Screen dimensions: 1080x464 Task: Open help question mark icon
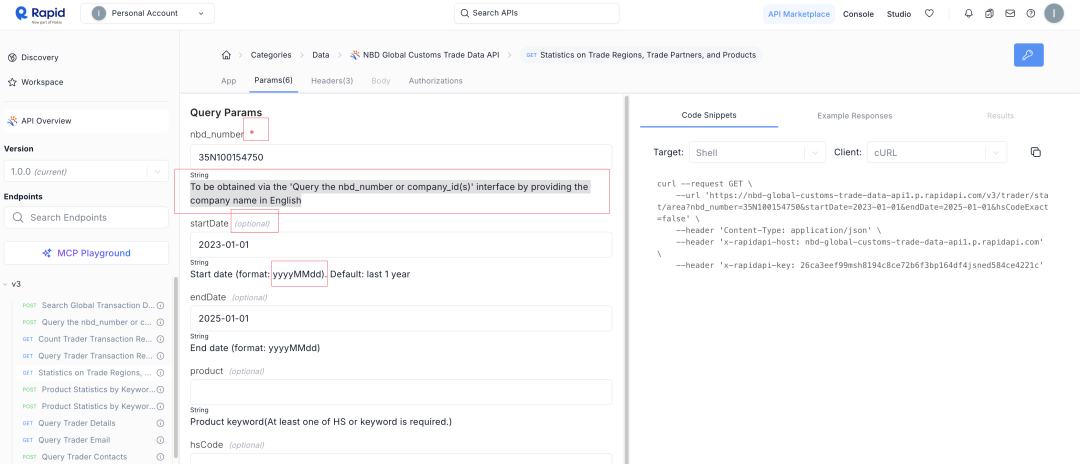(1030, 13)
